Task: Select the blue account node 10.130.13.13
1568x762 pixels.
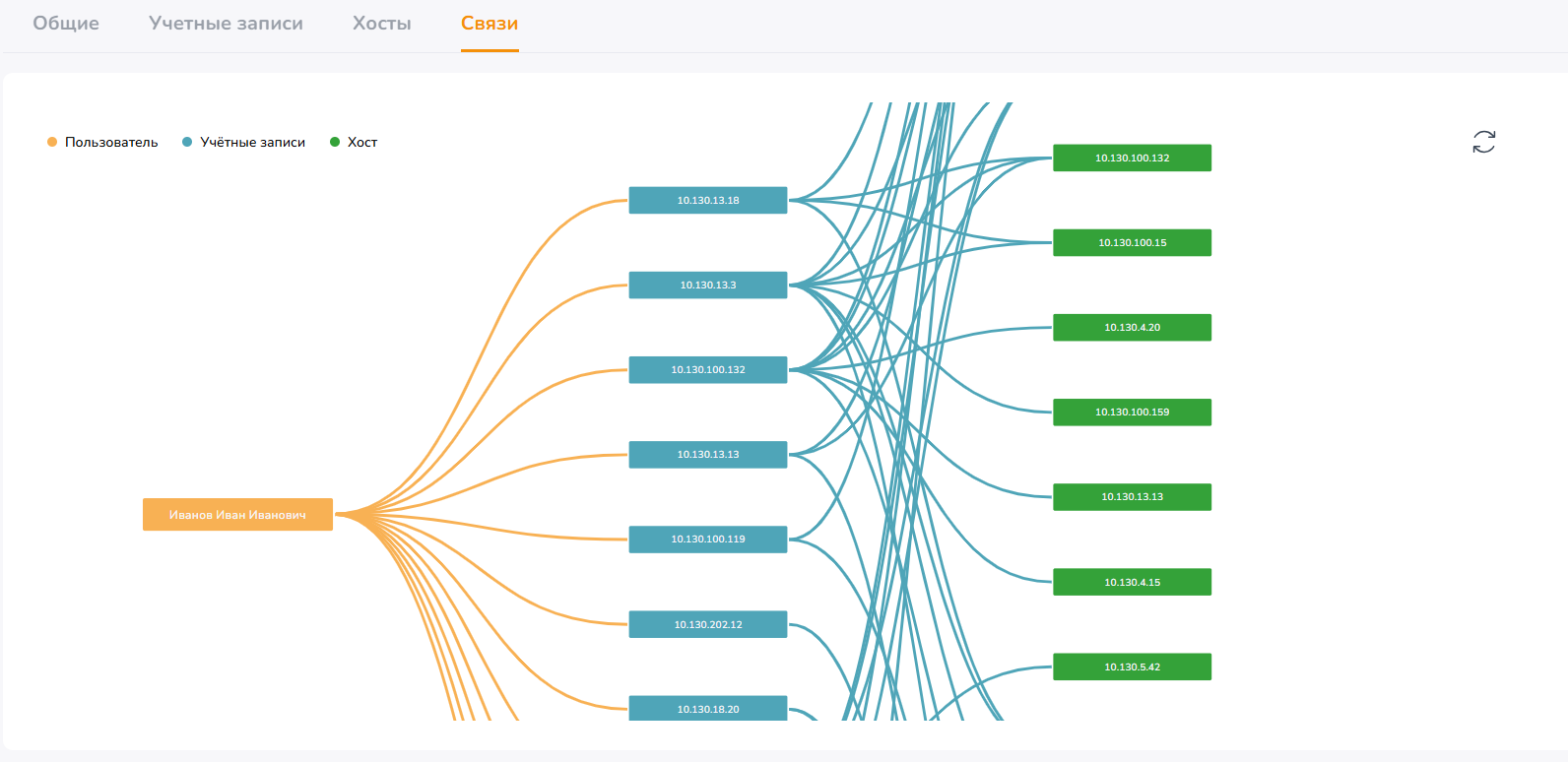Action: (x=708, y=454)
